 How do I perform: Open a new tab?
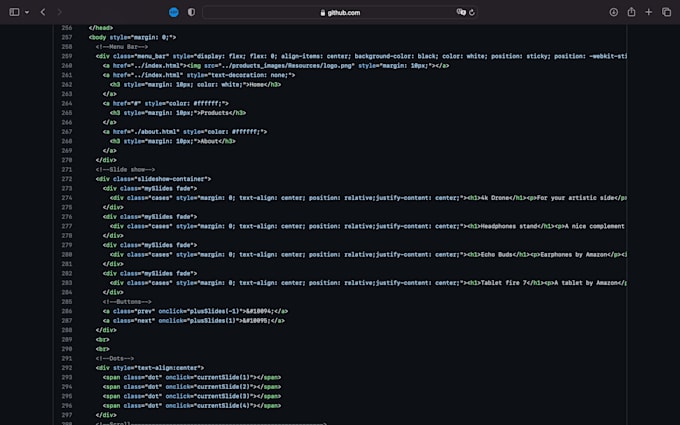pyautogui.click(x=648, y=12)
